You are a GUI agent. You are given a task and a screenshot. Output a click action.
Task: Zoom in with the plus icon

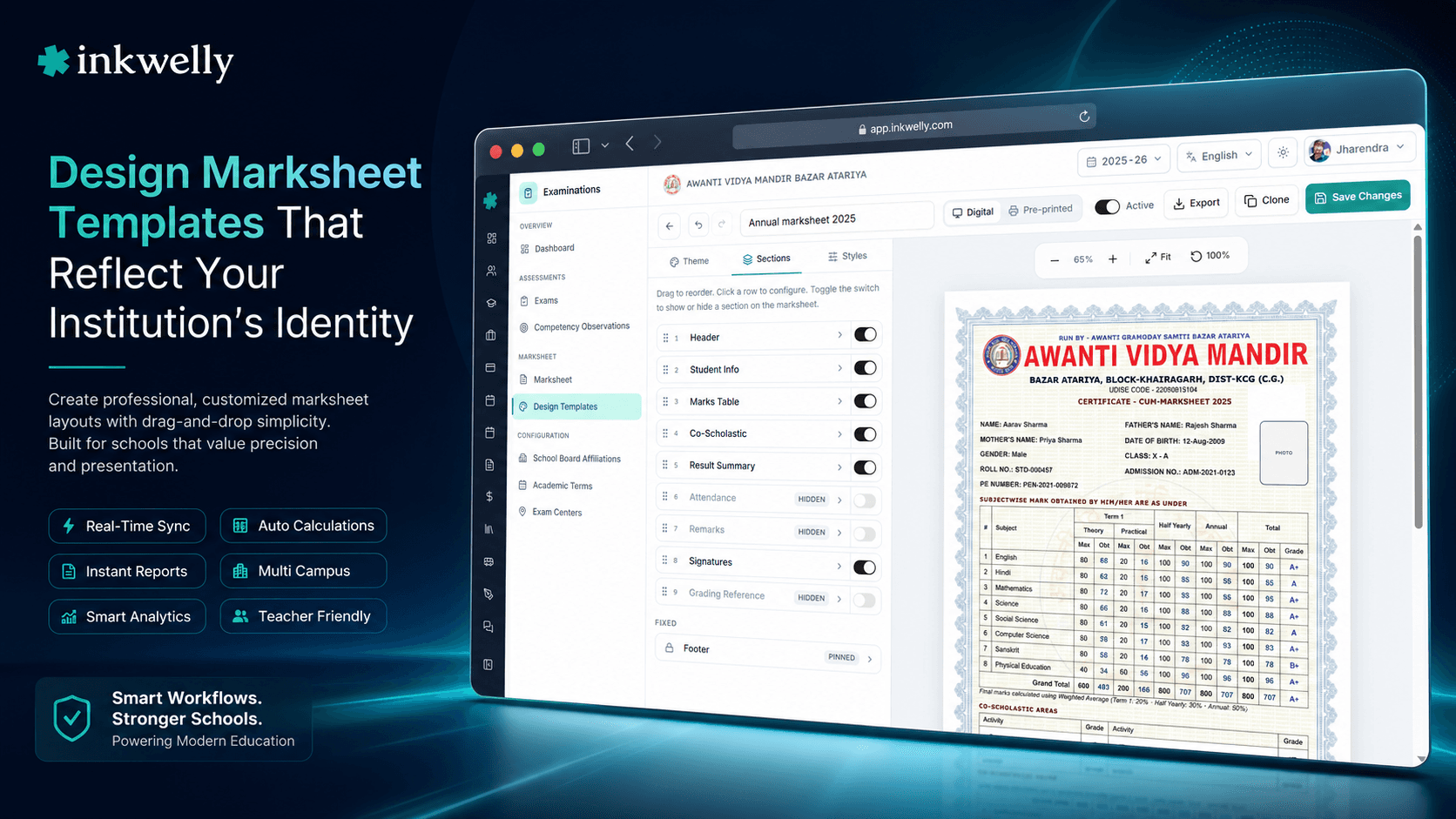tap(1112, 258)
